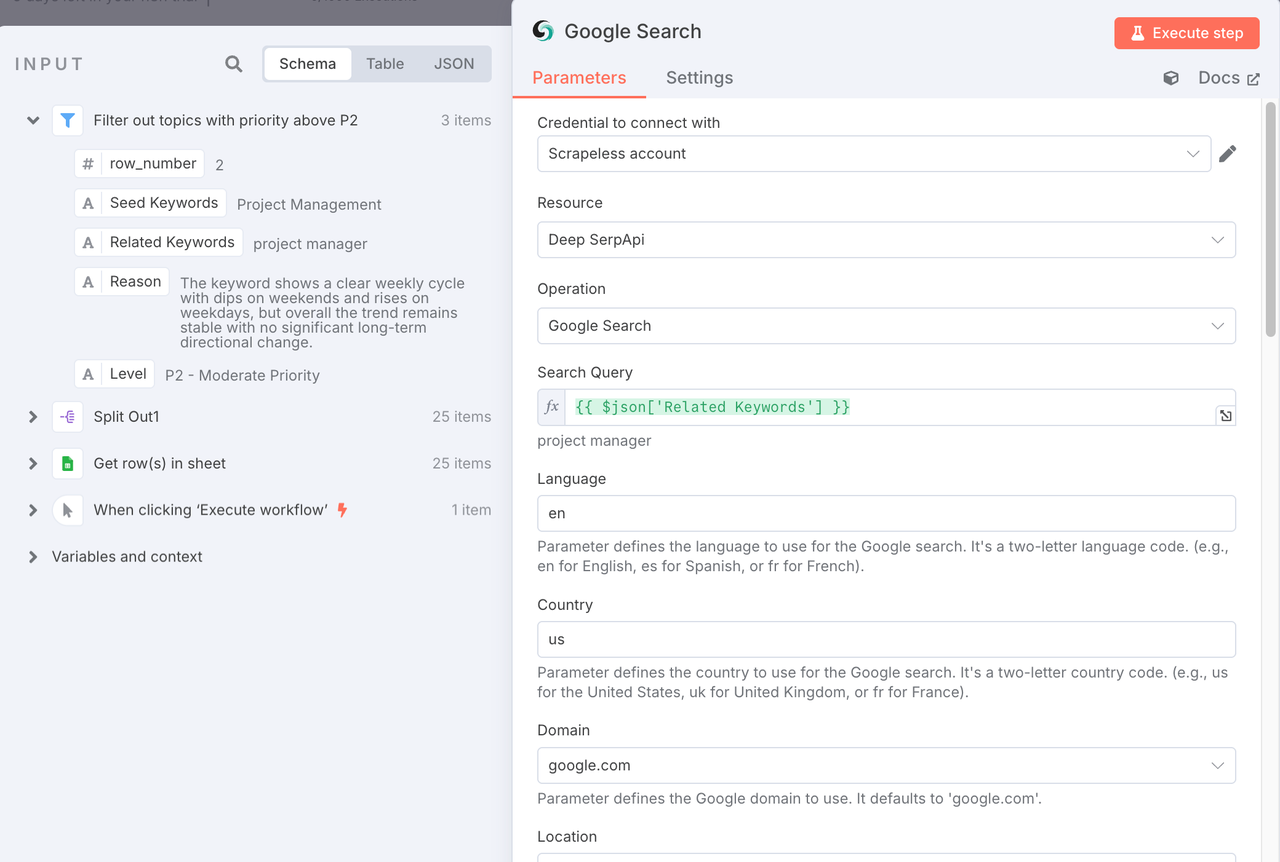Open the expression editor expand icon
The width and height of the screenshot is (1280, 862).
pos(1225,416)
